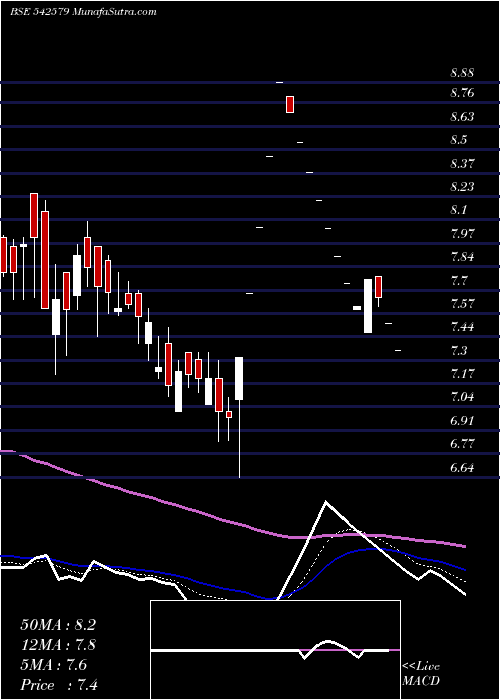
Task: Click the 8.63 price axis label
Action: [462, 117]
